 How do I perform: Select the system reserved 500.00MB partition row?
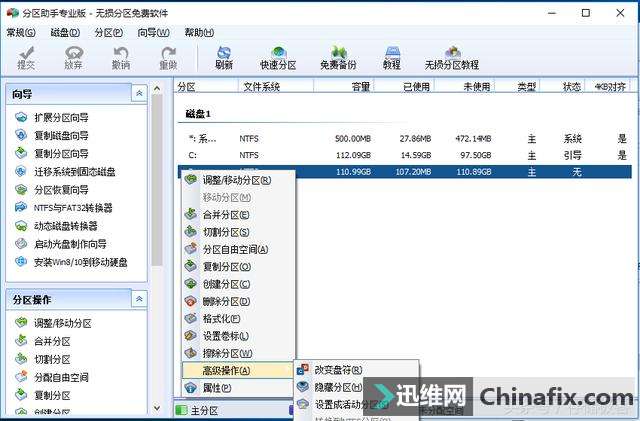(x=404, y=139)
